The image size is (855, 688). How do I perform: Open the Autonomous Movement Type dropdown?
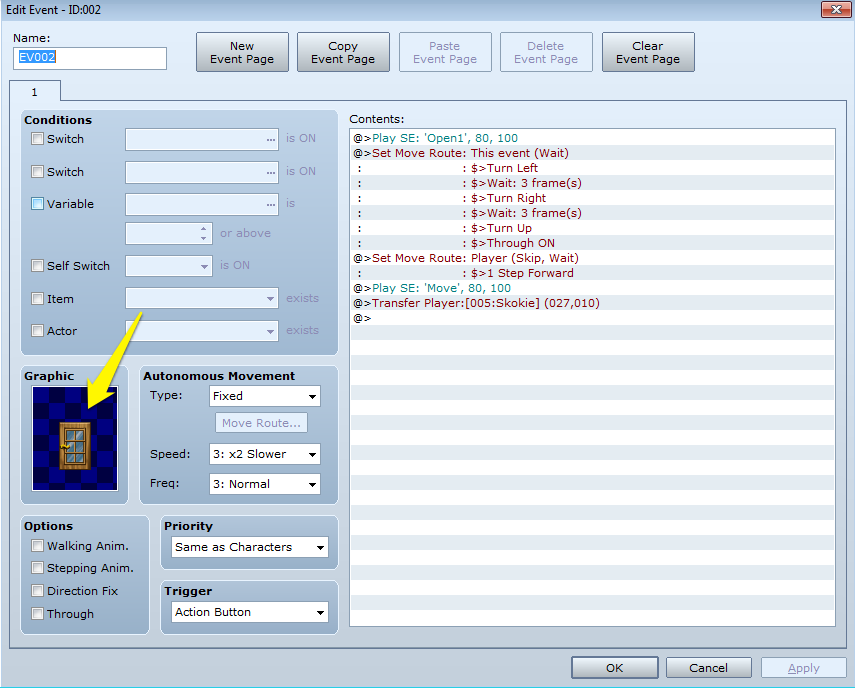(x=265, y=396)
